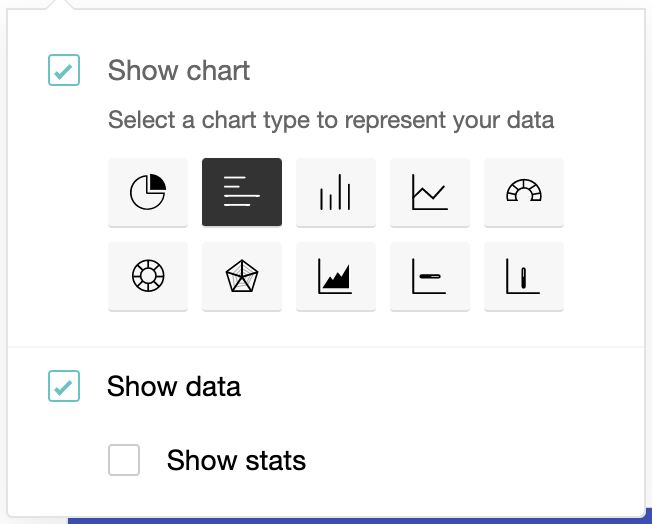This screenshot has height=524, width=652.
Task: Pick the vertical column chart icon
Action: click(x=336, y=192)
